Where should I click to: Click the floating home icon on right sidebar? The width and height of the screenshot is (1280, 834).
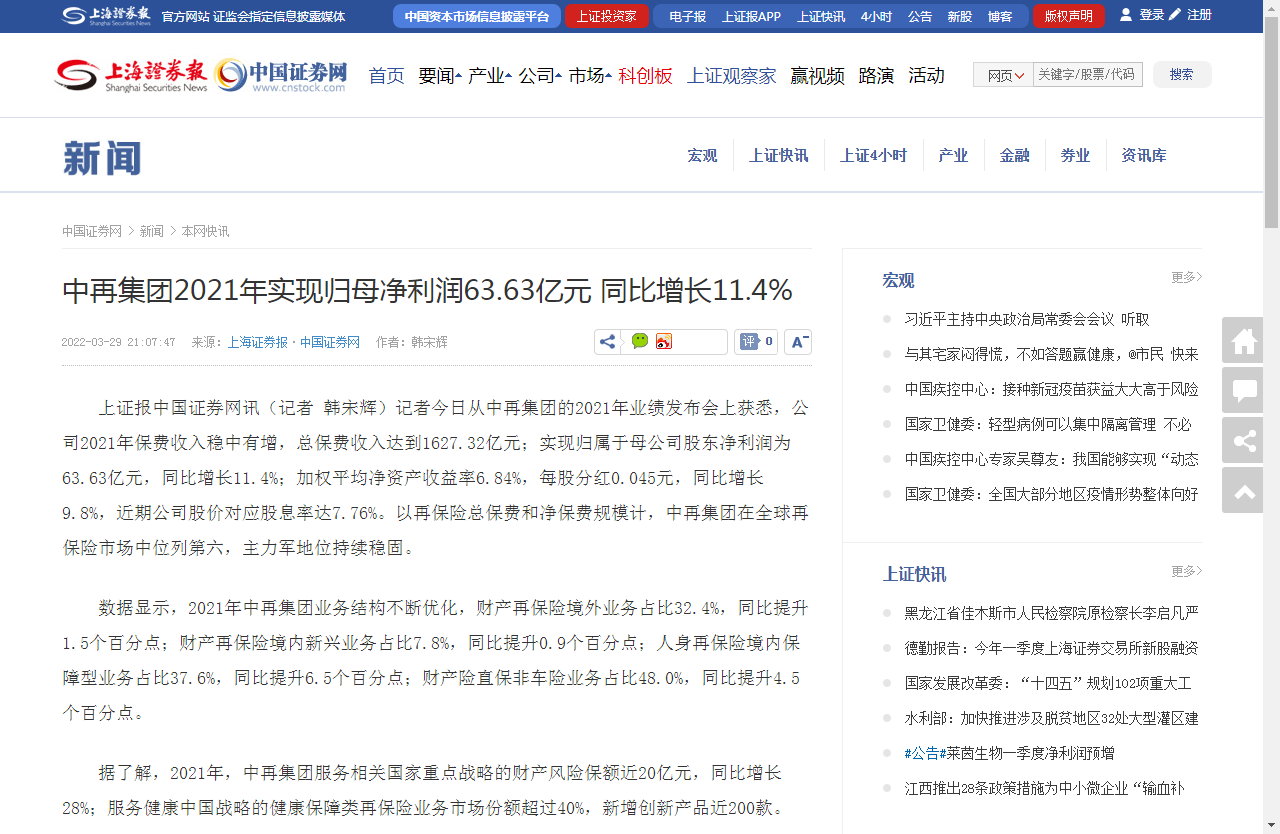tap(1244, 341)
